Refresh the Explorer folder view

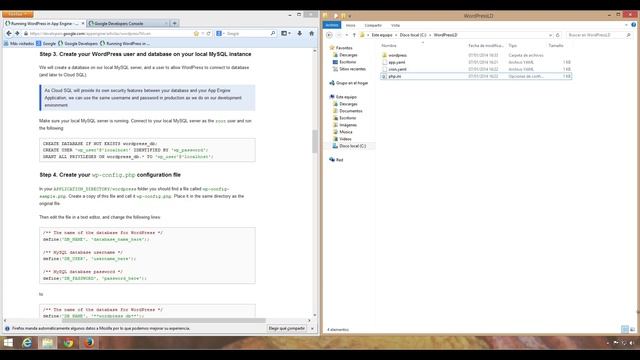558,35
